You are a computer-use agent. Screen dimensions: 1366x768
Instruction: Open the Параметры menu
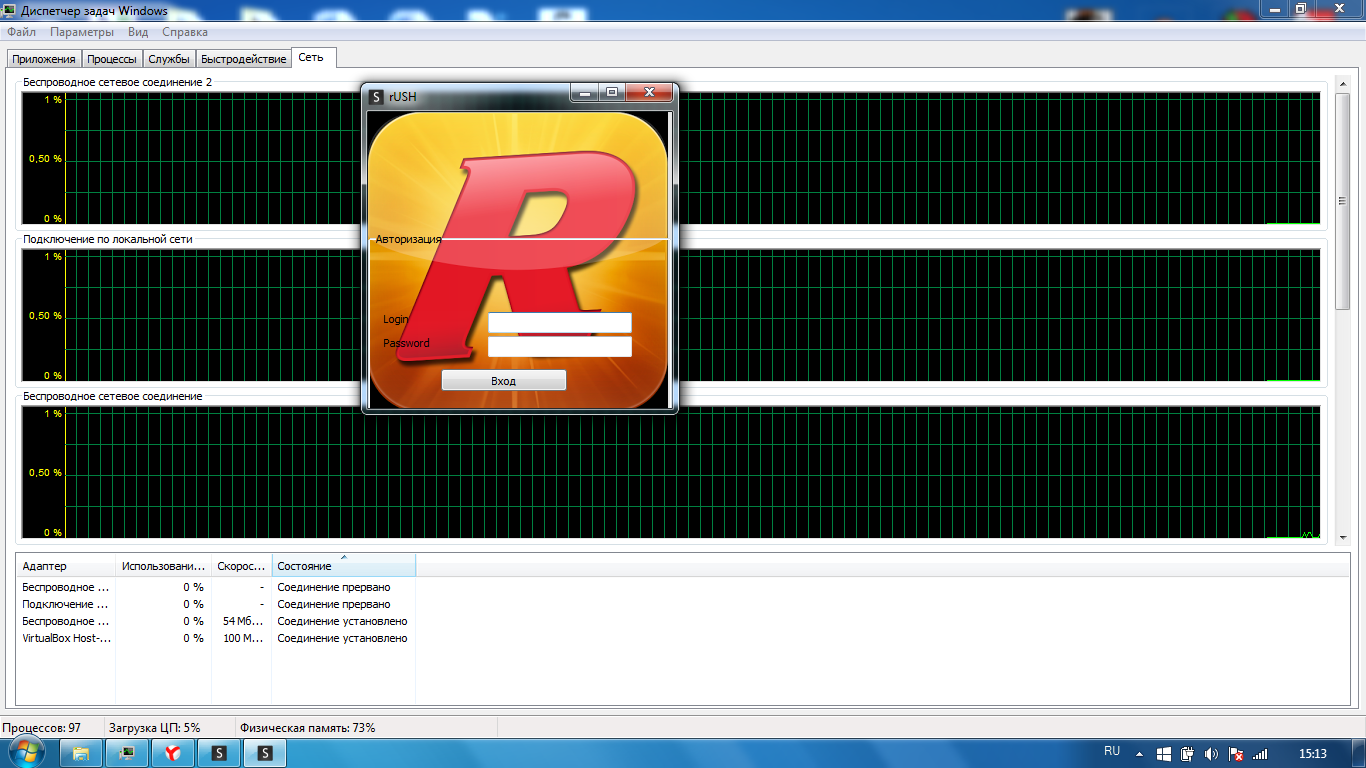(82, 32)
